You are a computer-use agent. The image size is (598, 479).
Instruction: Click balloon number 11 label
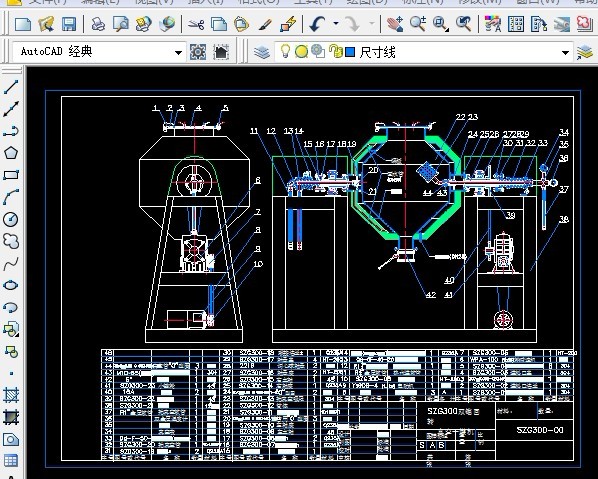coord(254,131)
